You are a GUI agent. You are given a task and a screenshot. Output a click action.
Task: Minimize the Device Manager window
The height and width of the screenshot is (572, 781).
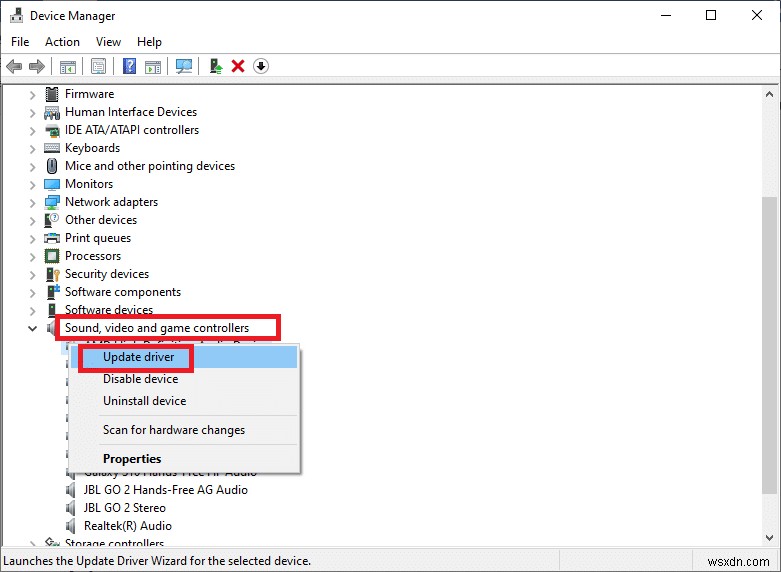666,15
